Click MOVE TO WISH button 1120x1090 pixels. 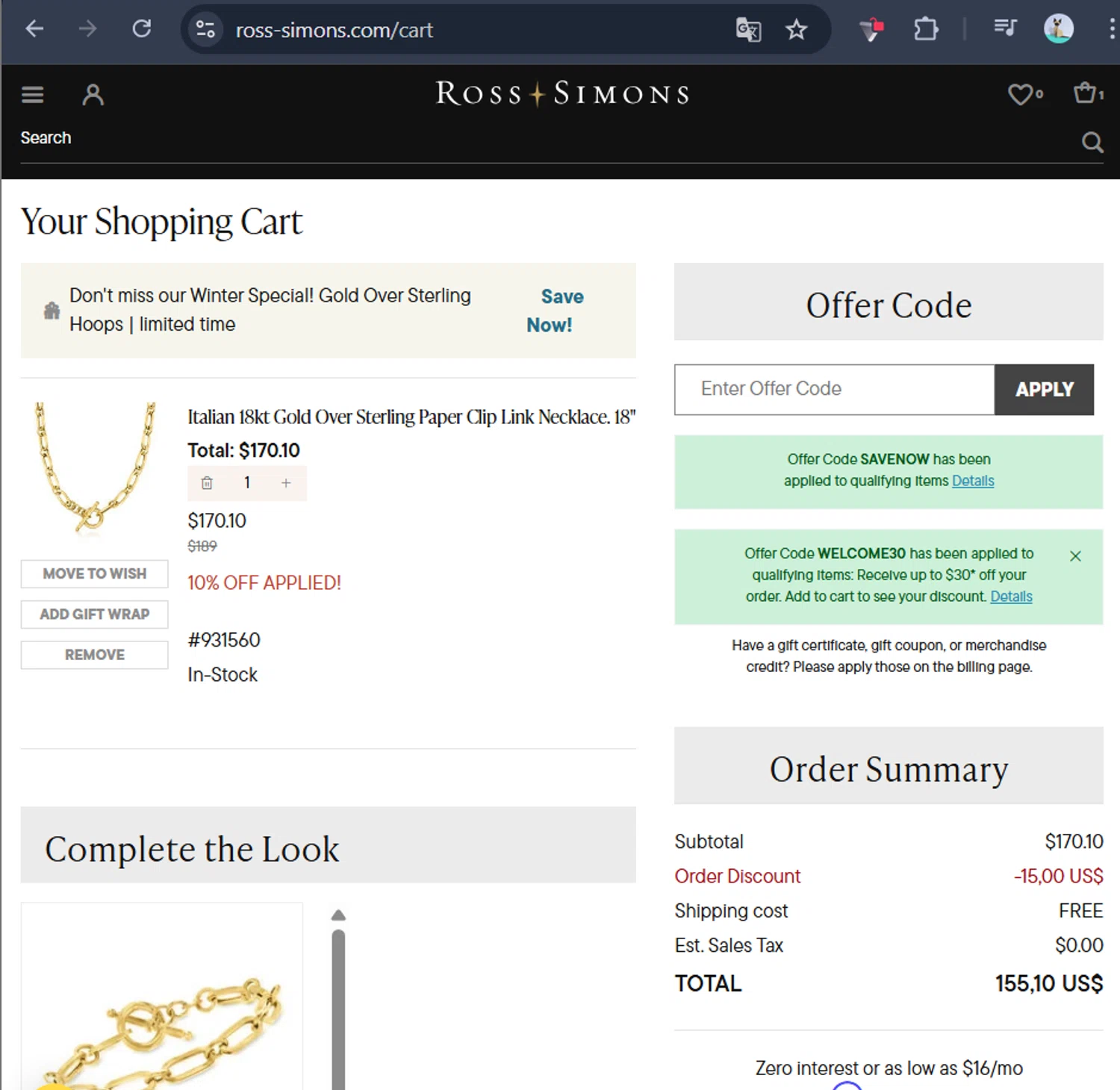[x=95, y=573]
